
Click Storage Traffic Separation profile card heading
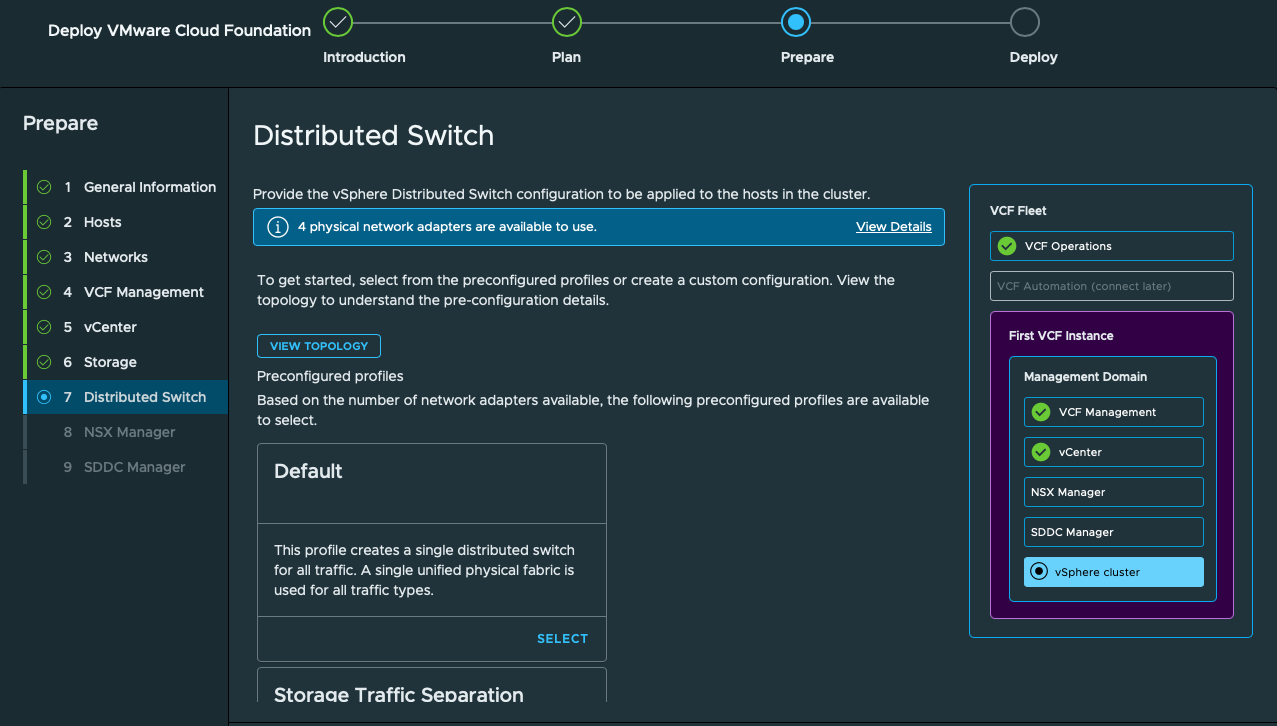[398, 694]
